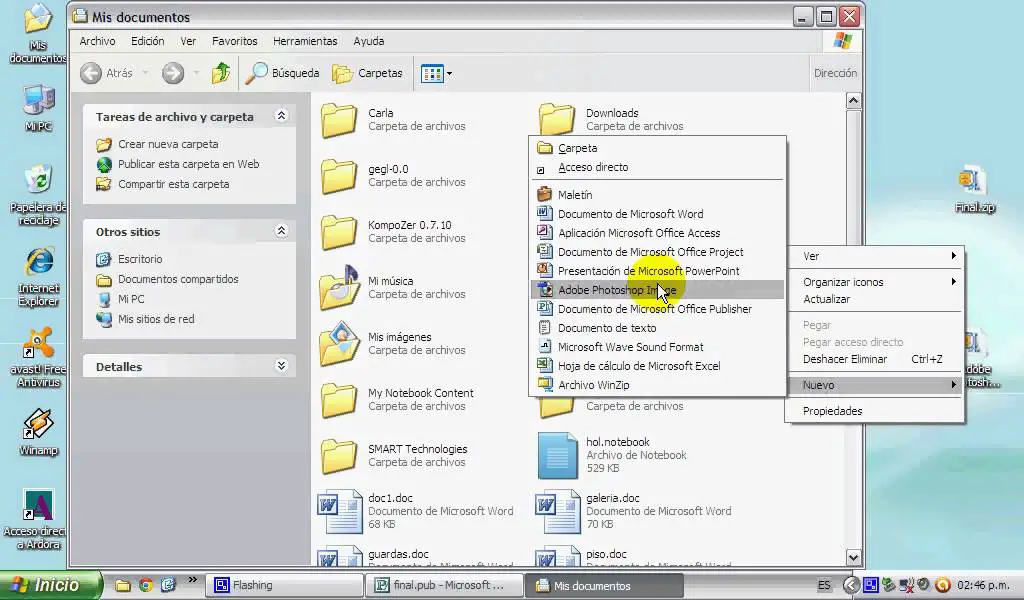The height and width of the screenshot is (600, 1024).
Task: Toggle the Carpetas folder pane
Action: point(367,73)
